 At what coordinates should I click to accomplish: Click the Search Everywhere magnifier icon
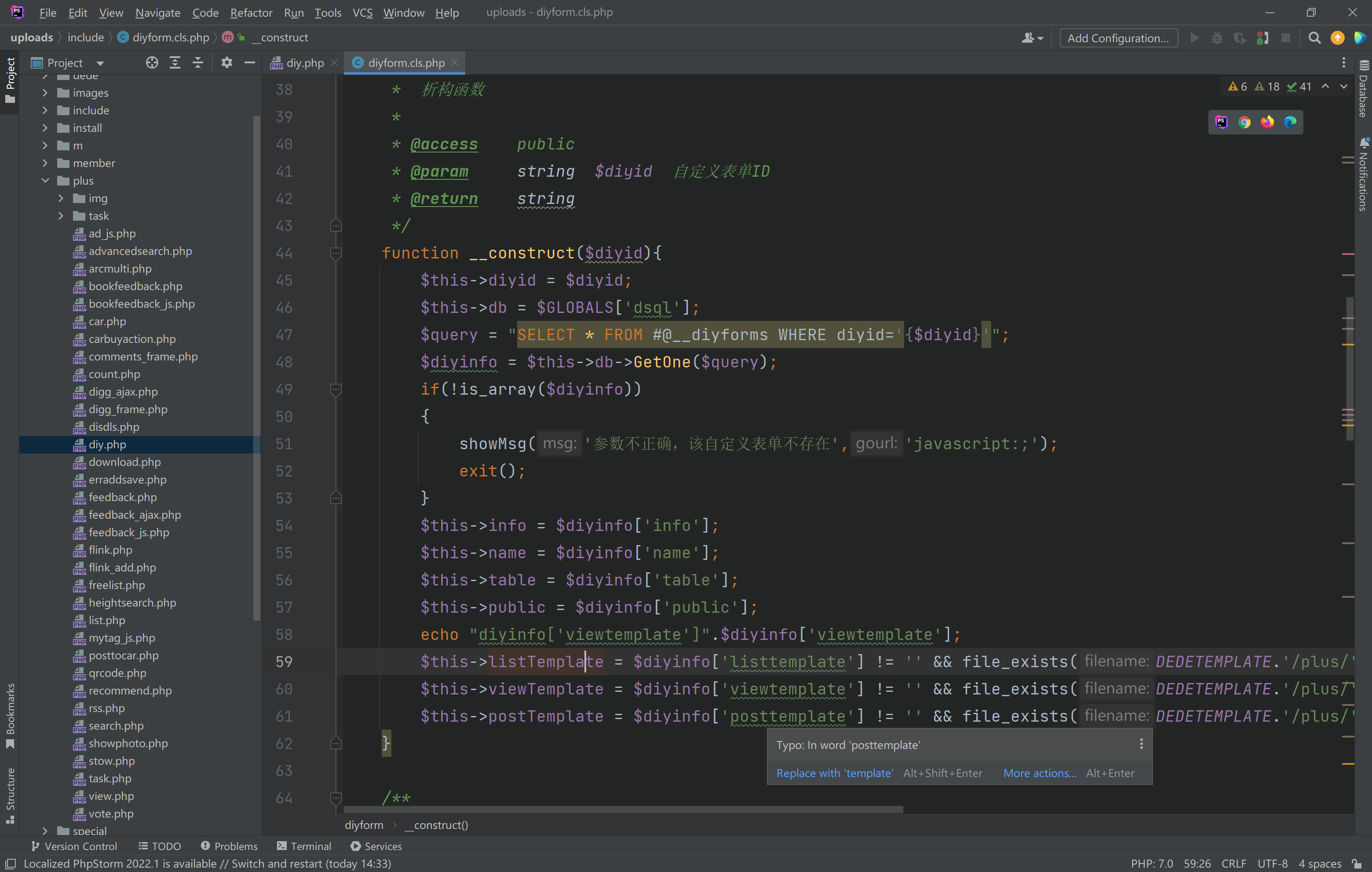click(x=1314, y=38)
